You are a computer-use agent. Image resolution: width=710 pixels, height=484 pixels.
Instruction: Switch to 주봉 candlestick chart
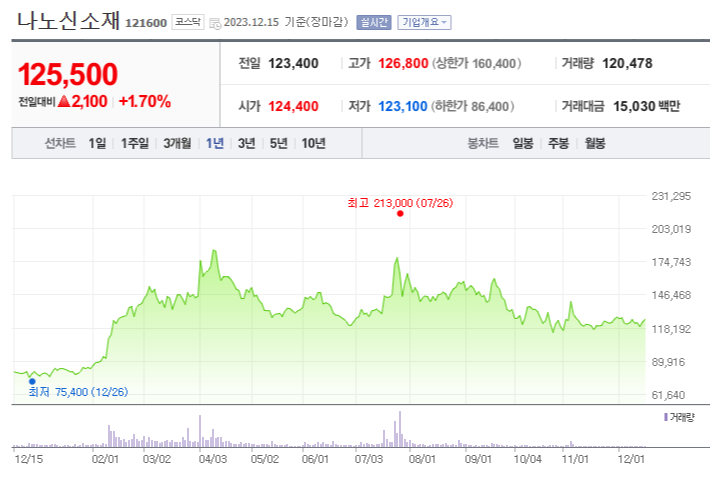tap(558, 144)
